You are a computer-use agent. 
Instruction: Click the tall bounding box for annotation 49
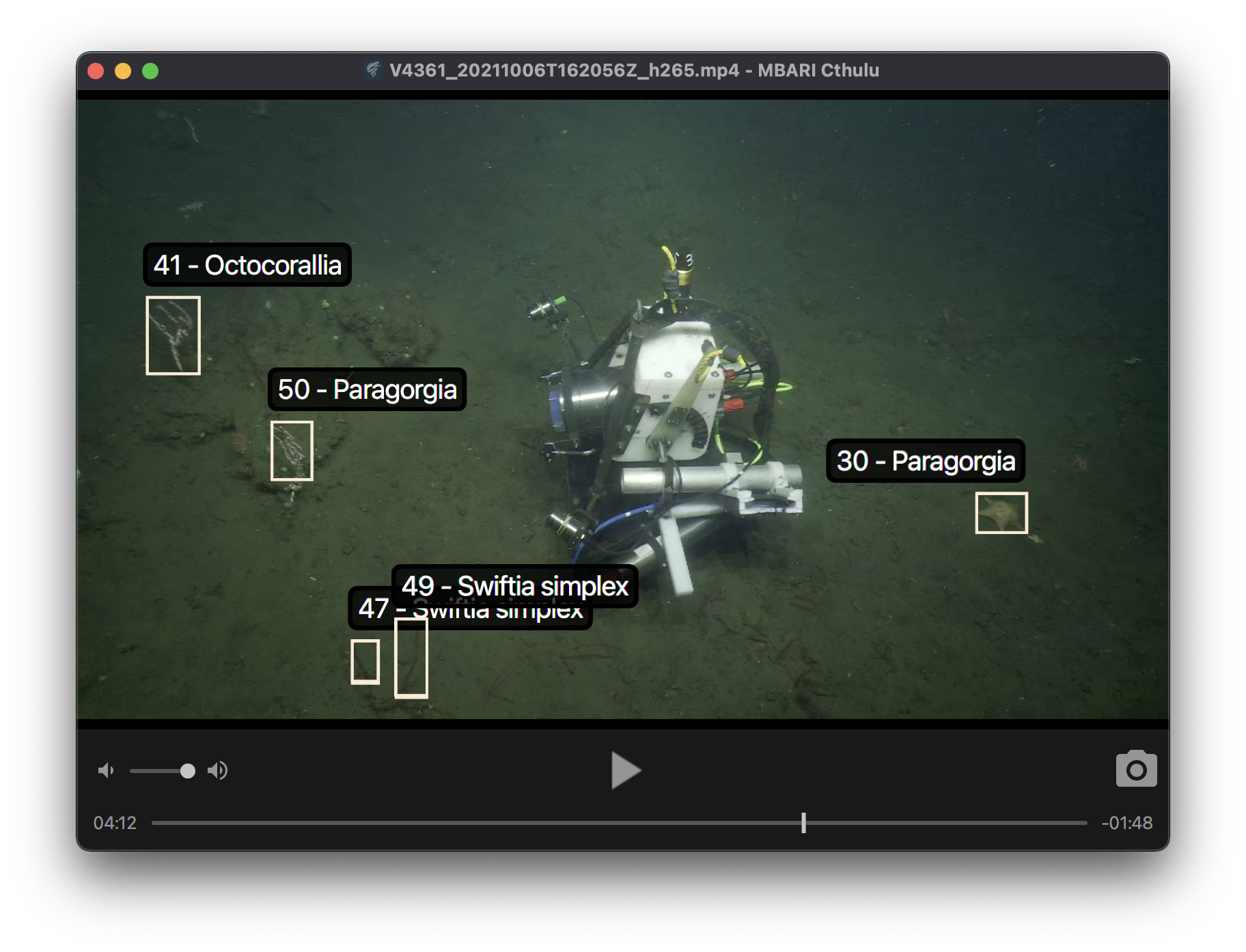(x=411, y=658)
